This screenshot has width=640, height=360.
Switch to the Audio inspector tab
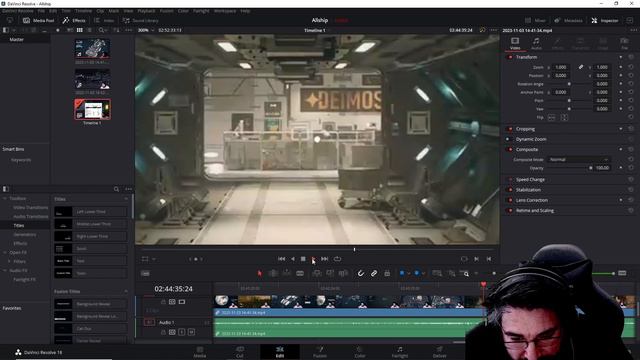[x=536, y=43]
